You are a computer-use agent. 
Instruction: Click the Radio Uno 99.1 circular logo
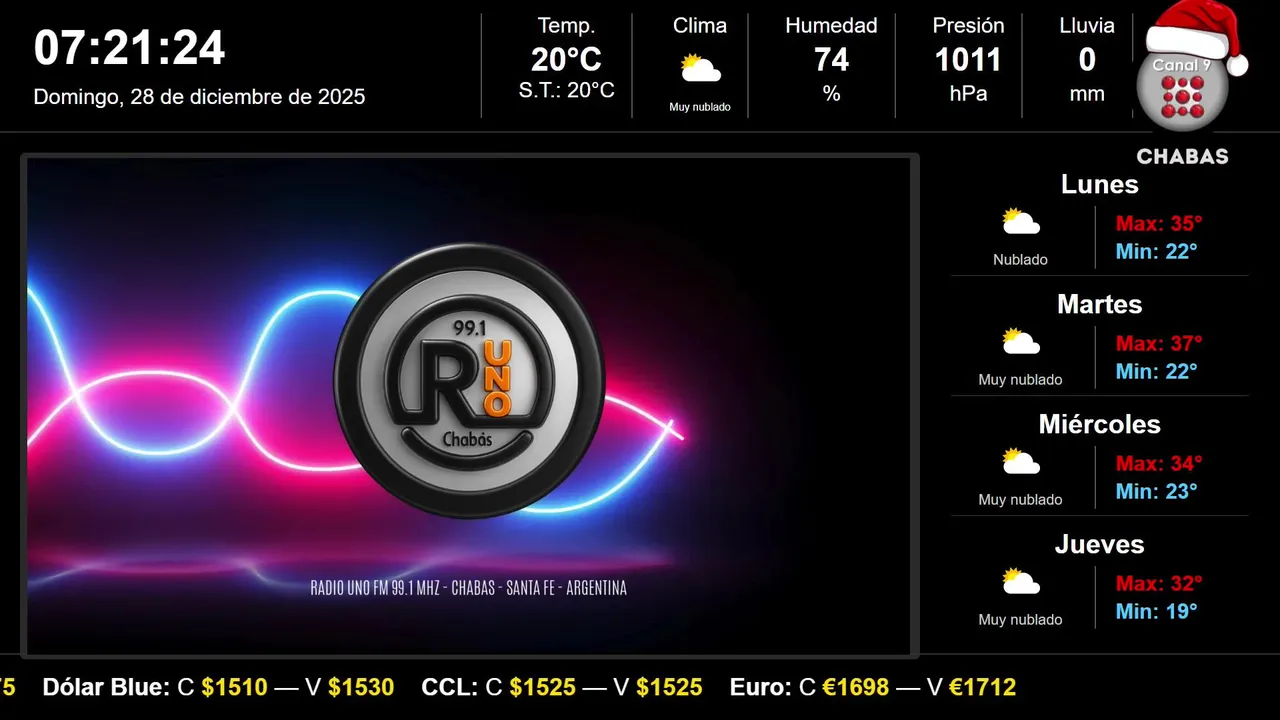point(469,381)
